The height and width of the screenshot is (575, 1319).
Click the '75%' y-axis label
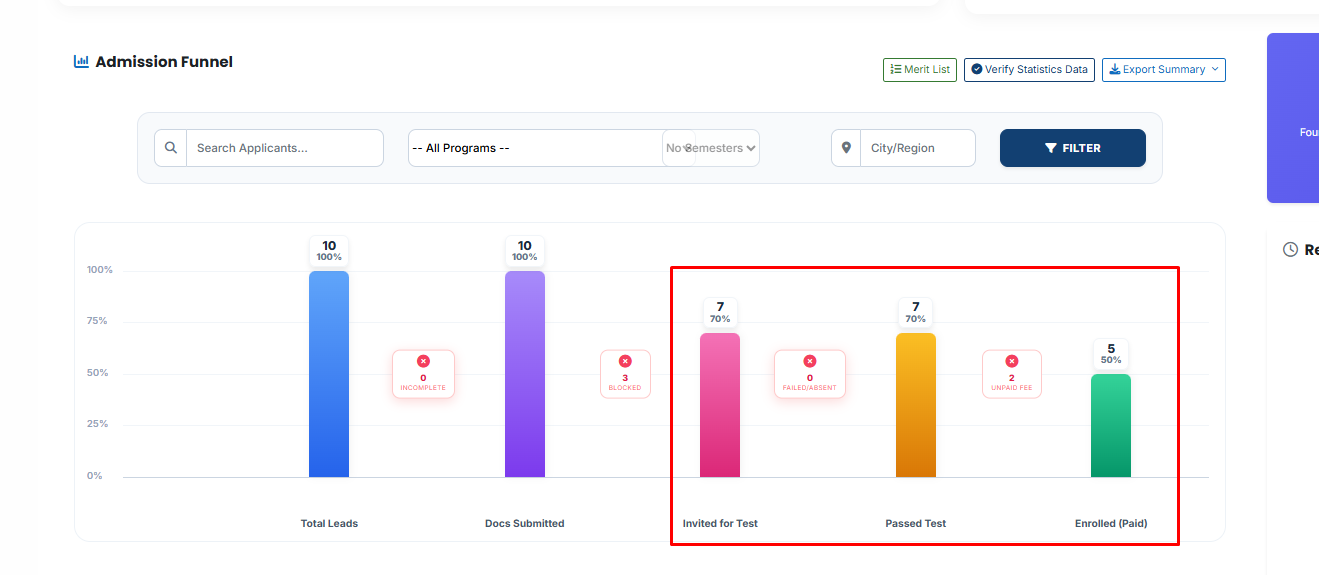click(97, 321)
